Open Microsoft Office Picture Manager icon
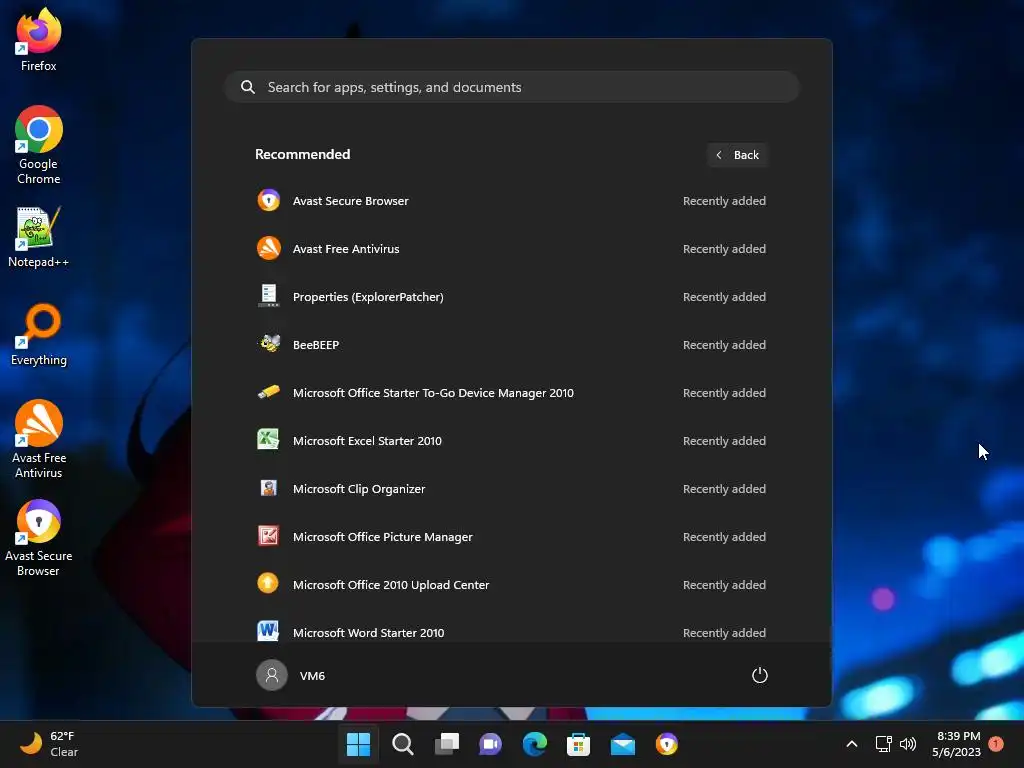Viewport: 1024px width, 768px height. coord(268,536)
